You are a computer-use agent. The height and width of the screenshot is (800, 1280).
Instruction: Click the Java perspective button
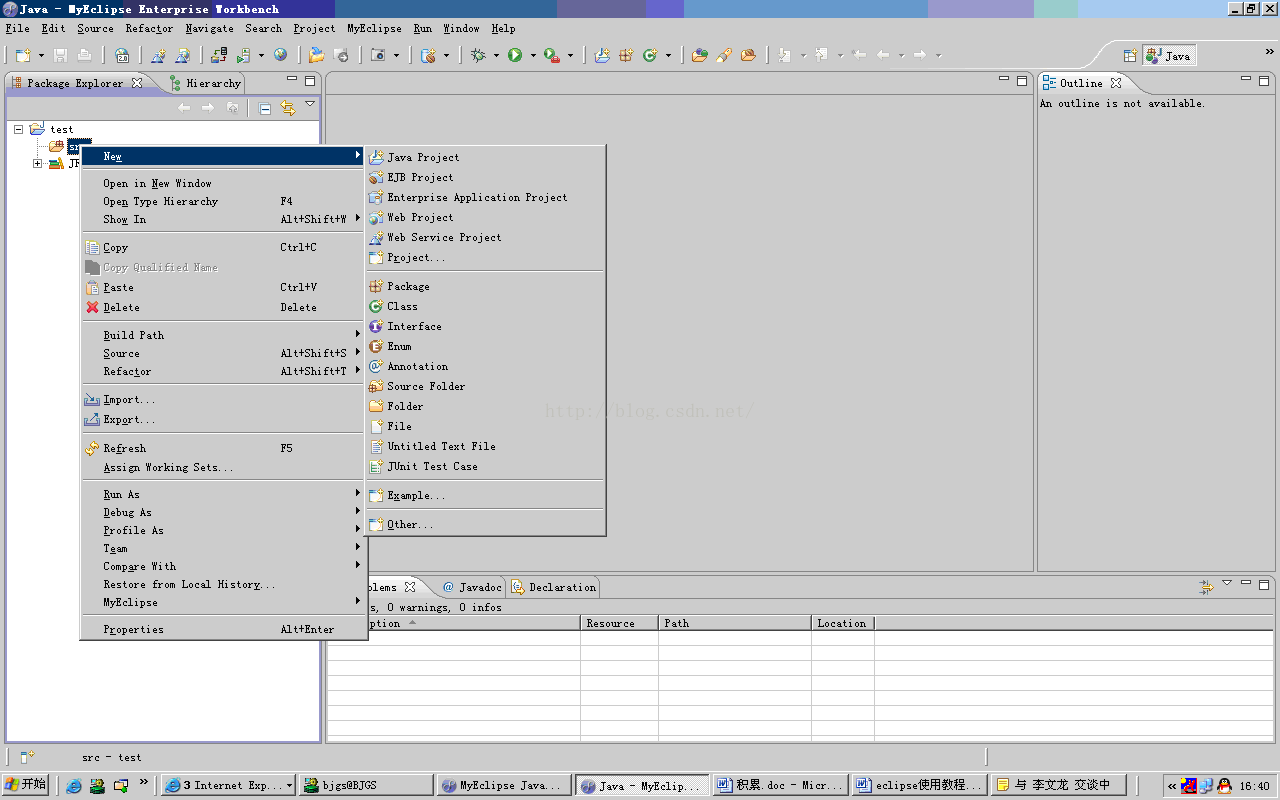tap(1169, 56)
